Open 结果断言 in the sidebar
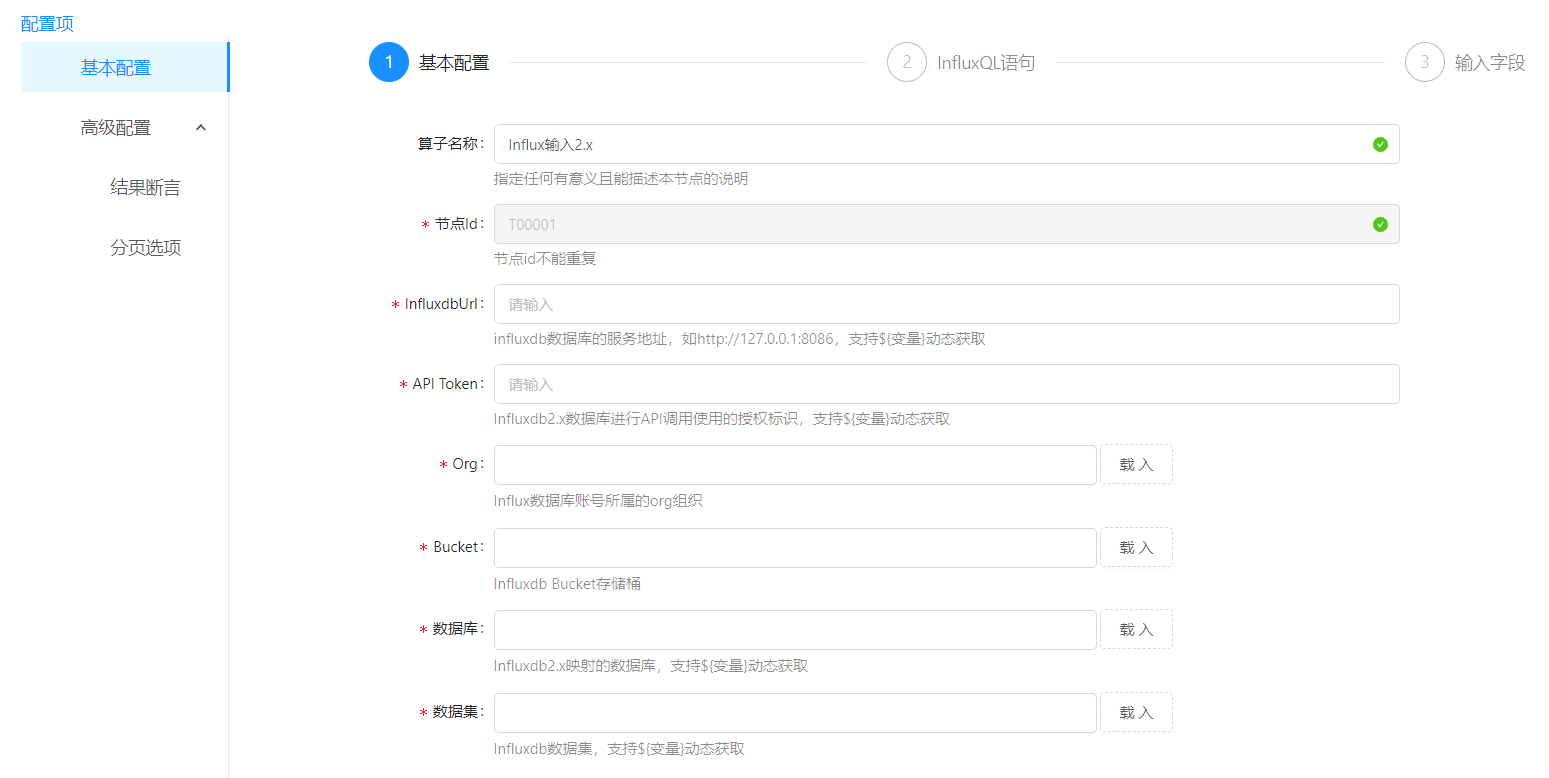This screenshot has width=1549, height=778. (145, 187)
